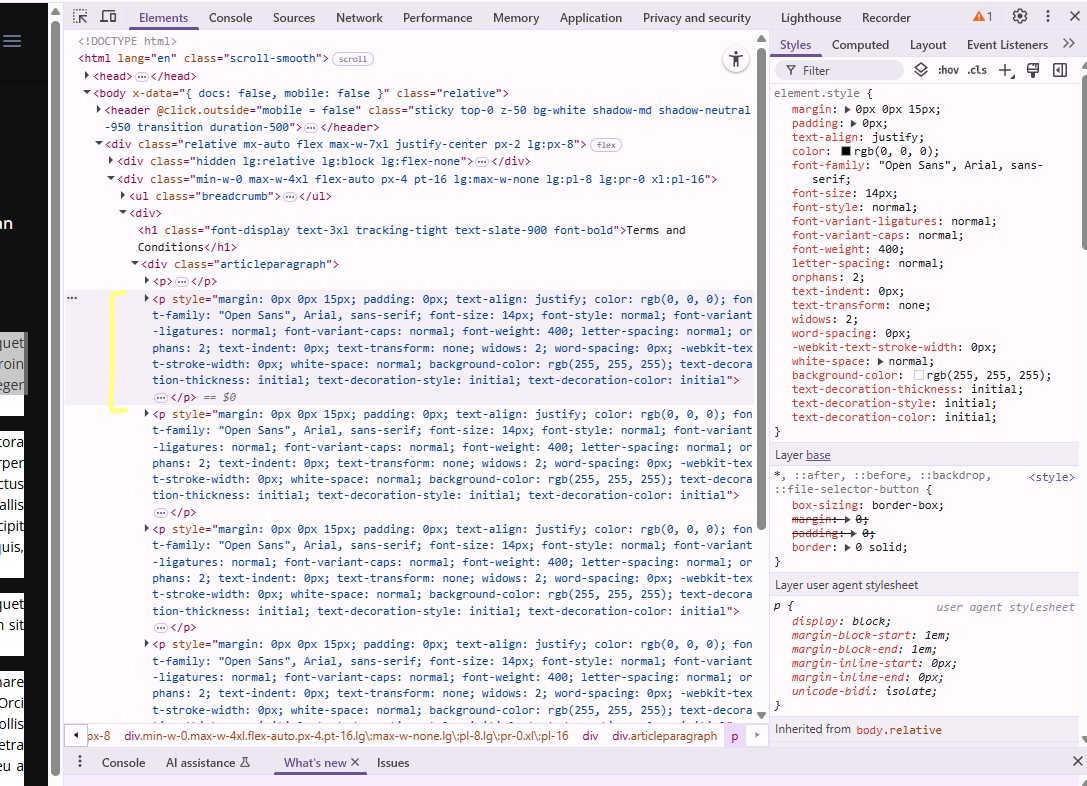This screenshot has height=786, width=1087.
Task: Open the Performance tab
Action: (x=437, y=17)
